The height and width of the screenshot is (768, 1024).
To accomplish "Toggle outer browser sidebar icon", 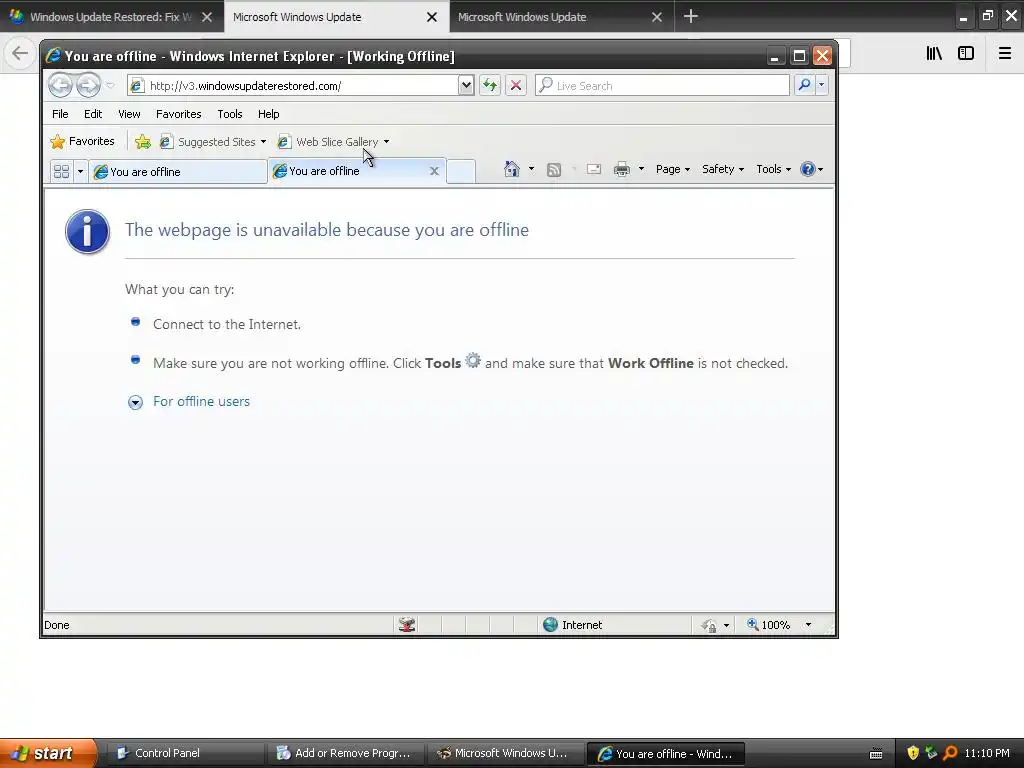I will pyautogui.click(x=966, y=53).
